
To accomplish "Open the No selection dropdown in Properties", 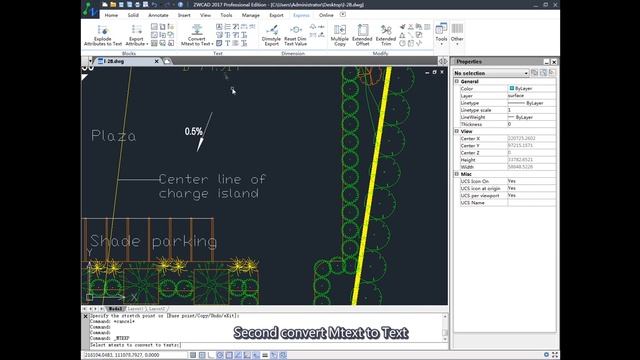I will [491, 73].
